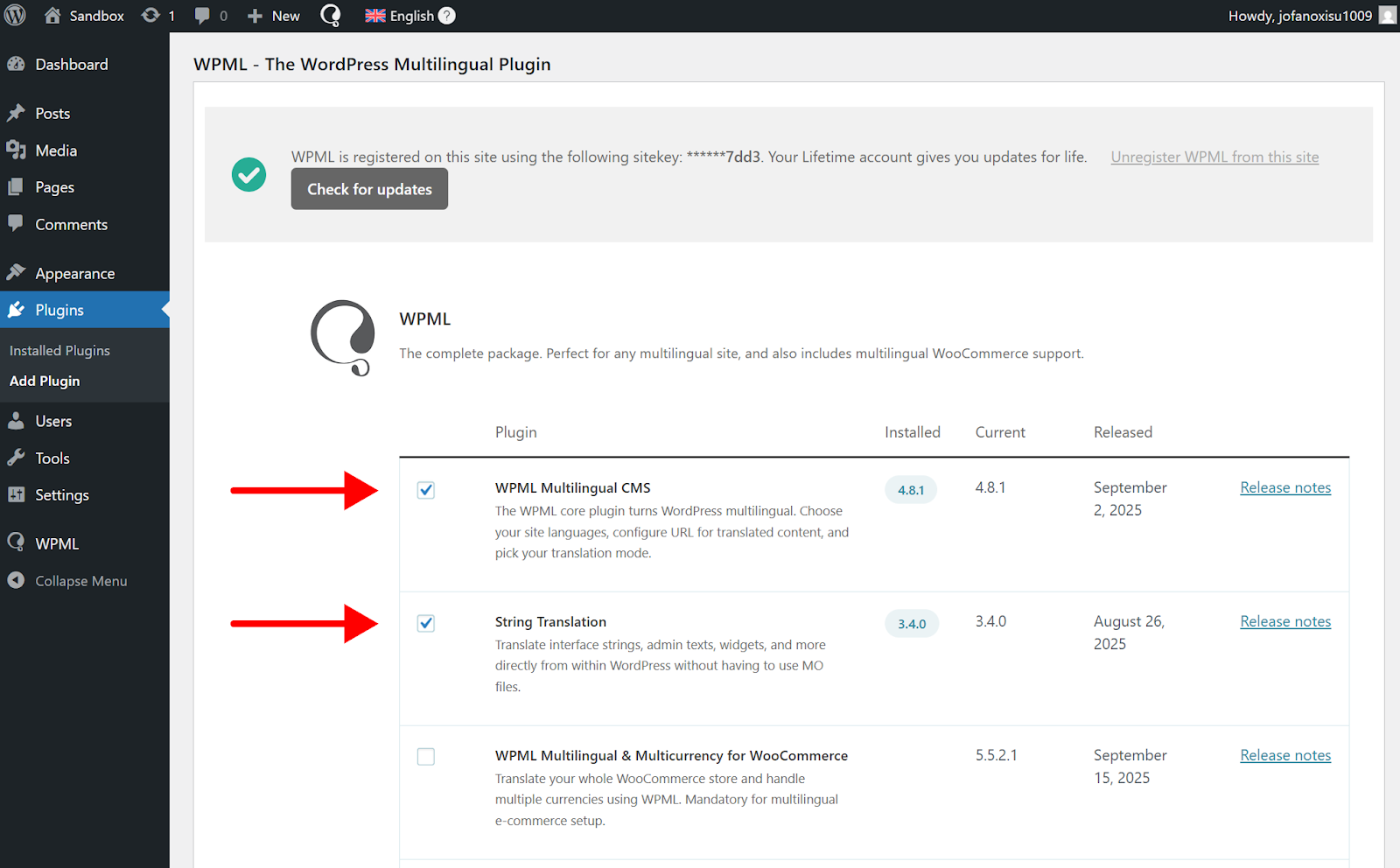The width and height of the screenshot is (1400, 868).
Task: Go to the Add Plugin page
Action: click(x=45, y=381)
